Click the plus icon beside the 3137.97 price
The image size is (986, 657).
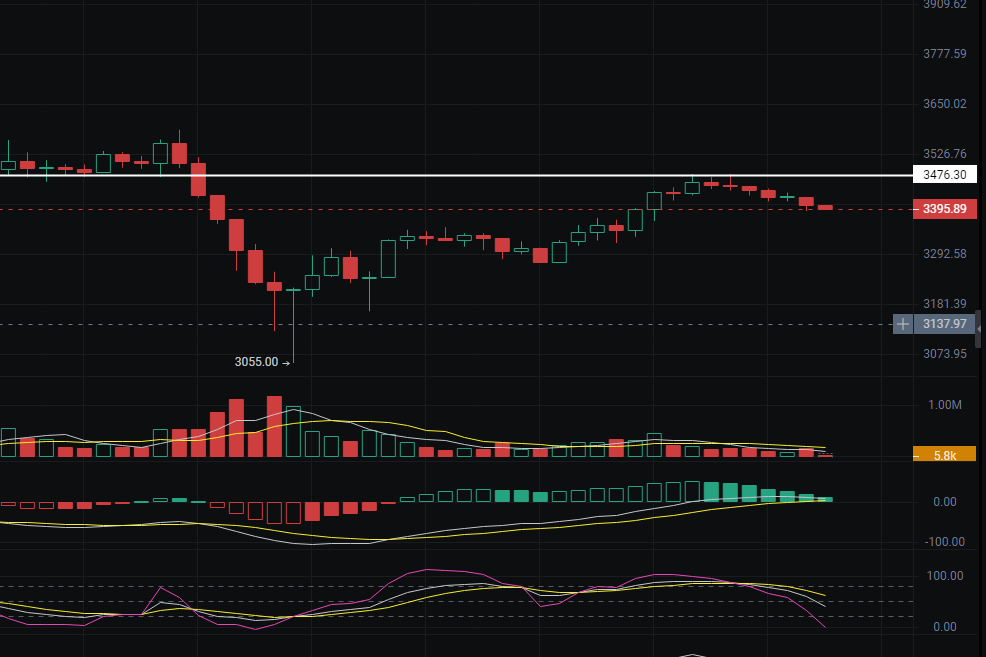[903, 324]
